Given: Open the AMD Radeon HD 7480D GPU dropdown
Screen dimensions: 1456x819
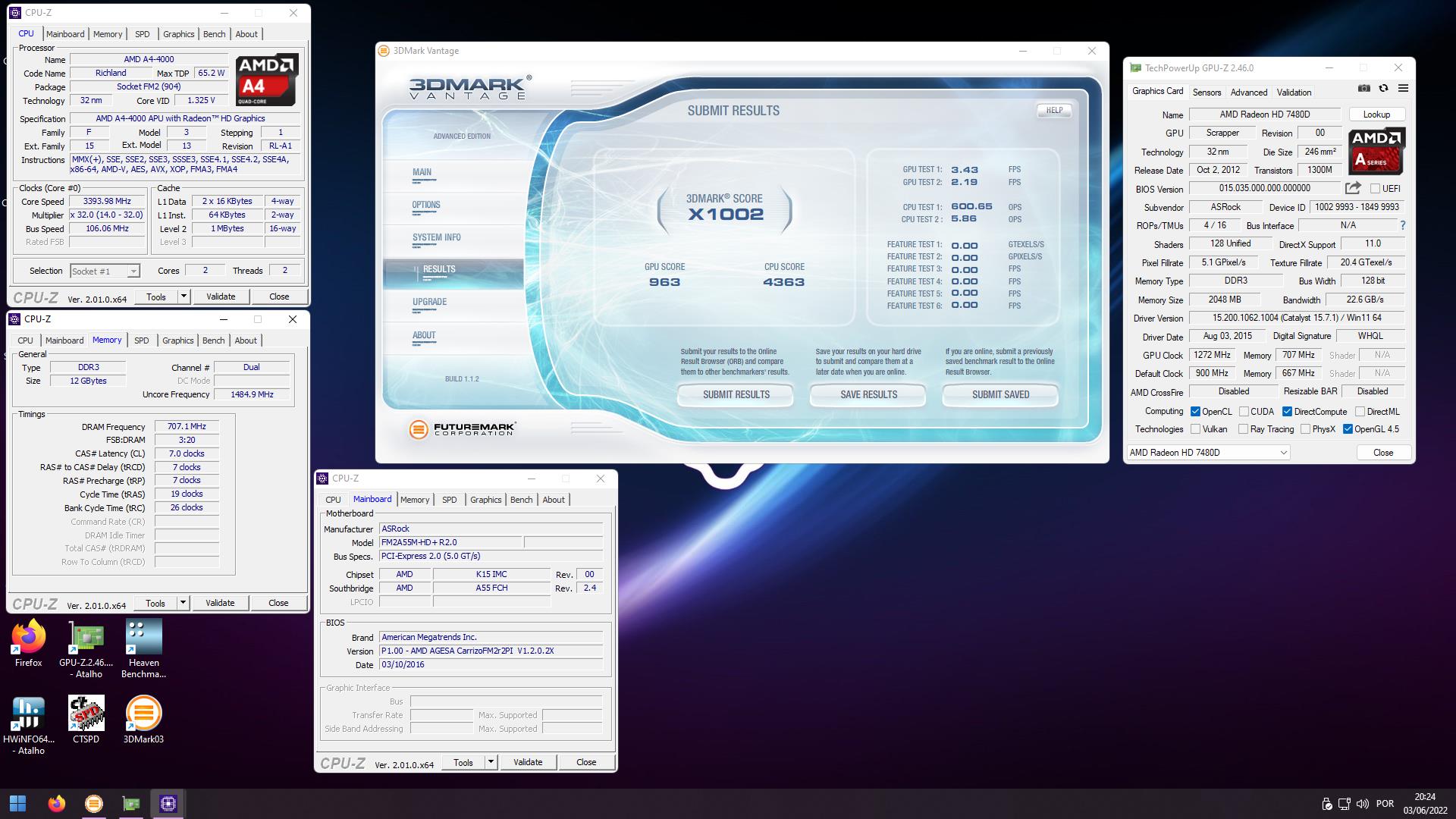Looking at the screenshot, I should tap(1208, 453).
